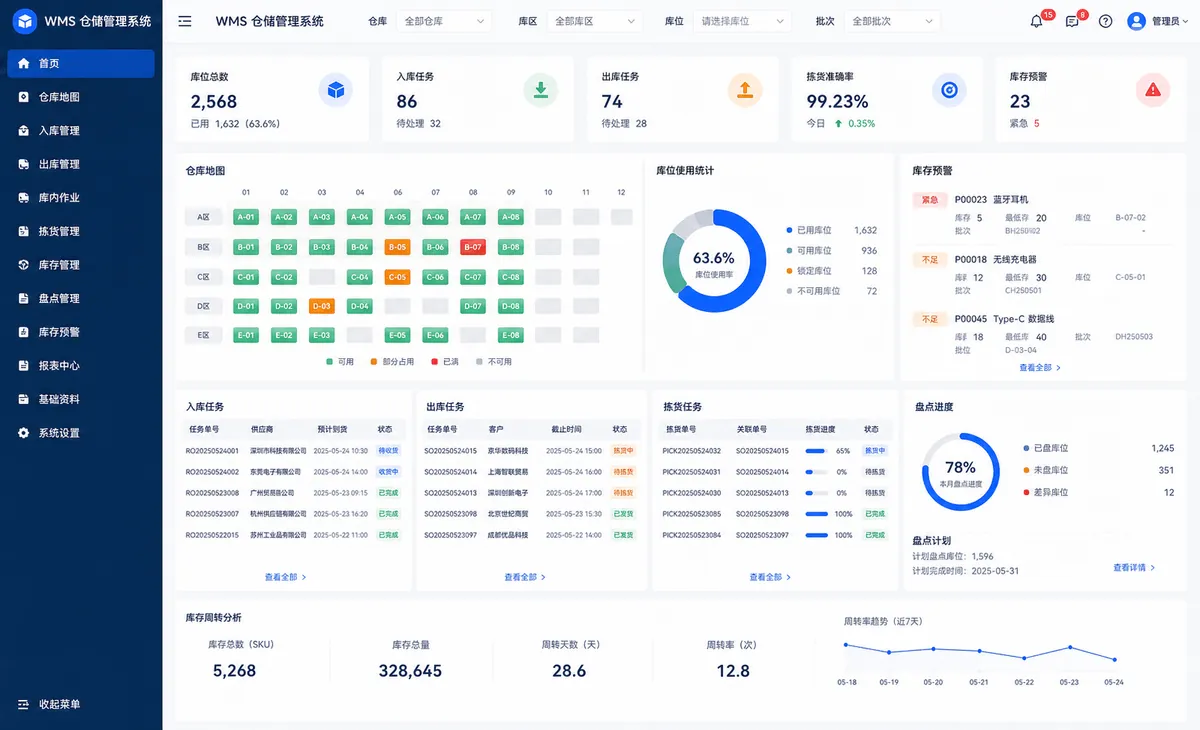Image resolution: width=1200 pixels, height=730 pixels.
Task: Click the green A-01 location cell
Action: click(x=246, y=216)
